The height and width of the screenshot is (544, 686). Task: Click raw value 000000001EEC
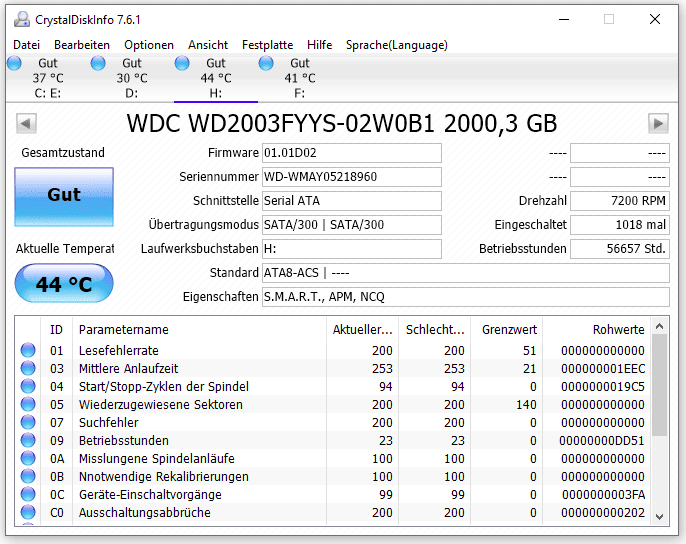603,369
